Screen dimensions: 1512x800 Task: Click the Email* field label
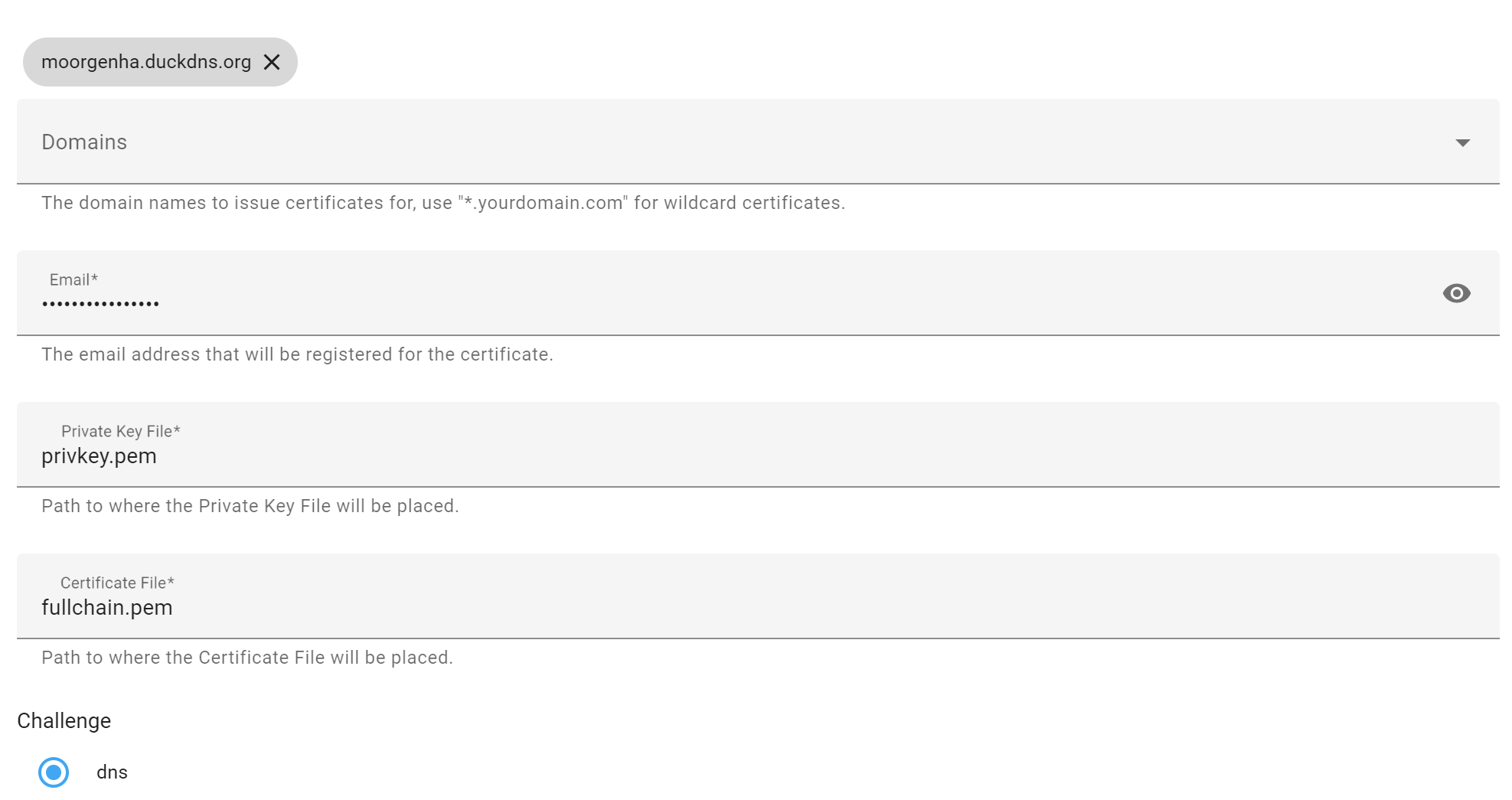[x=72, y=280]
